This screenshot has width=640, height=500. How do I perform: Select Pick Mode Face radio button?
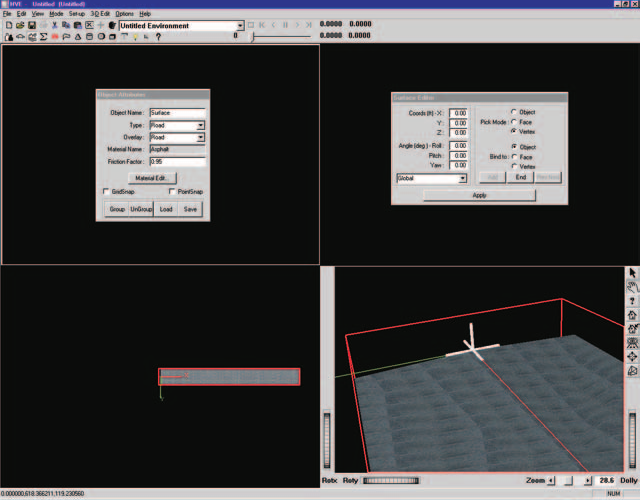click(x=514, y=122)
